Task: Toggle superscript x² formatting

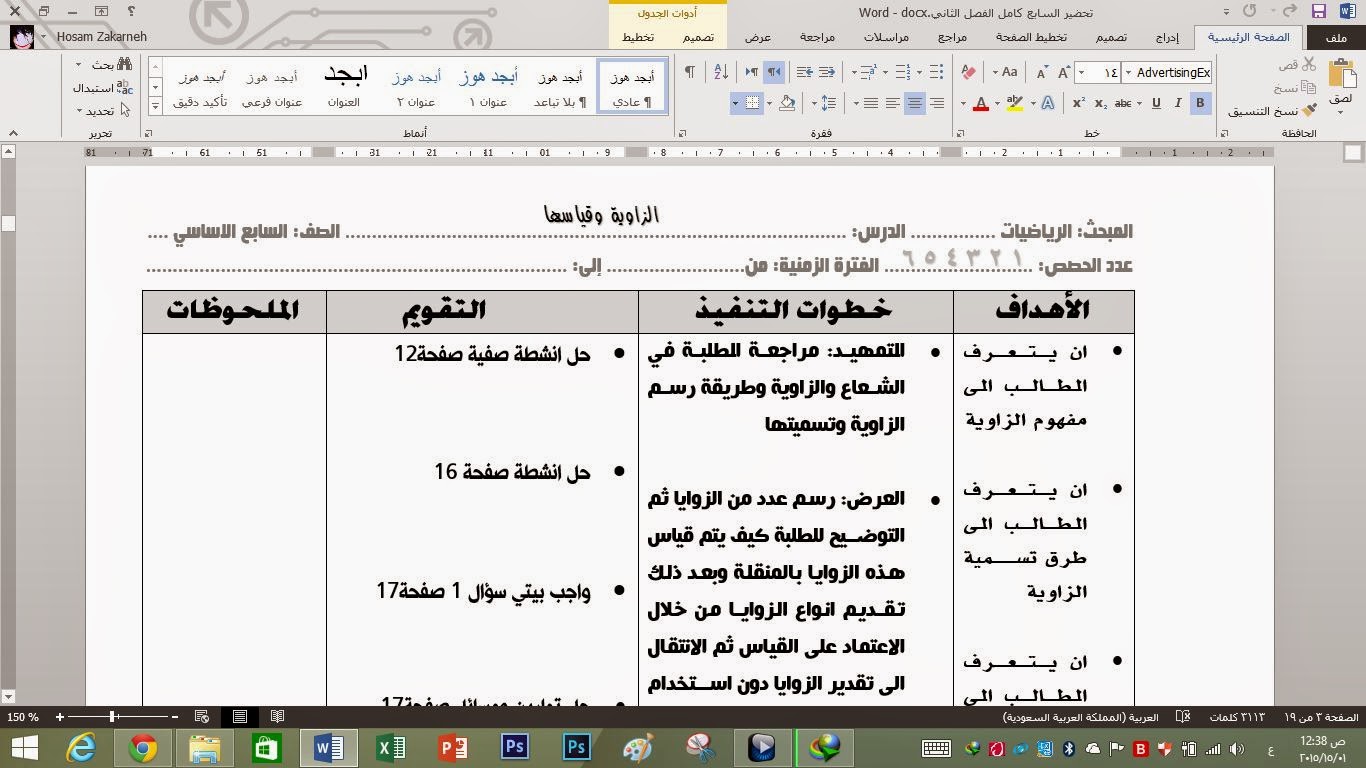Action: pos(1079,103)
